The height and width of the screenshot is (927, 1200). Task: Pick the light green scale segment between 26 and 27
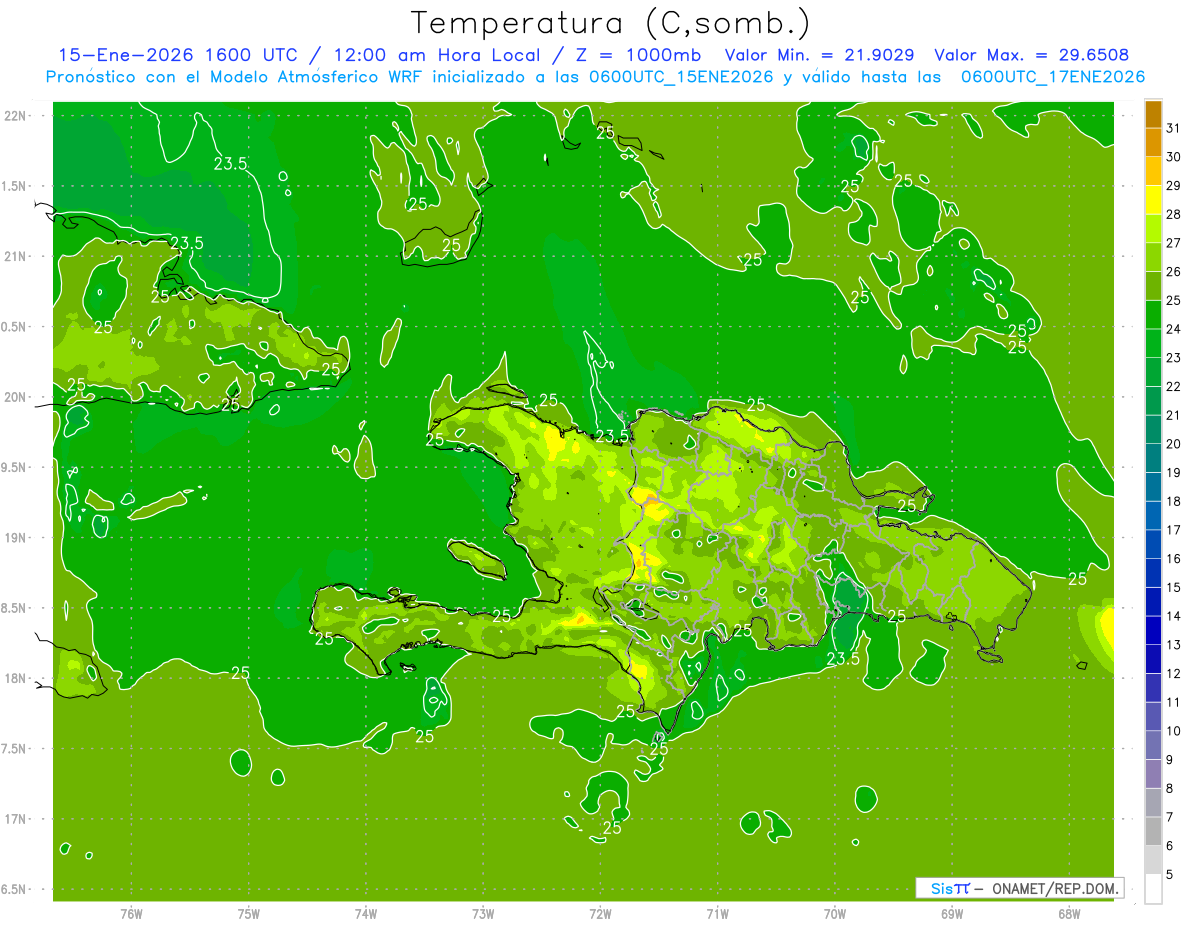[x=1154, y=258]
